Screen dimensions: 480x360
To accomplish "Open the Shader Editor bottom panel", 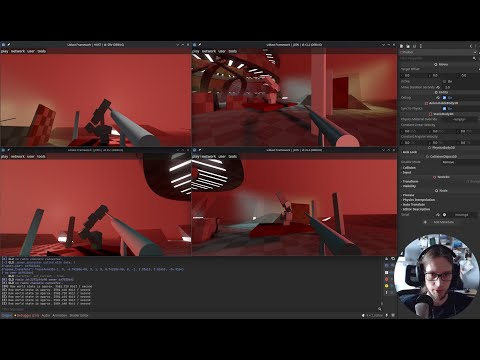I will pyautogui.click(x=79, y=315).
